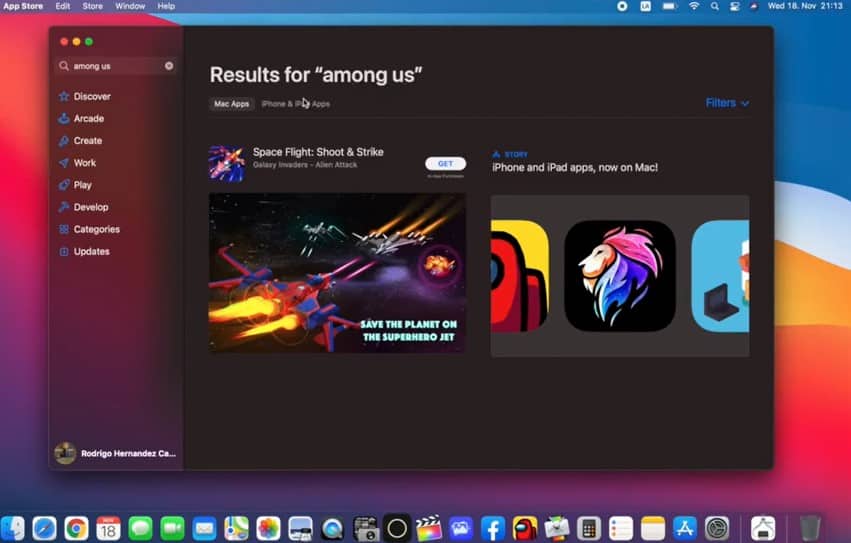Open the Arcade section
851x543 pixels.
click(81, 118)
